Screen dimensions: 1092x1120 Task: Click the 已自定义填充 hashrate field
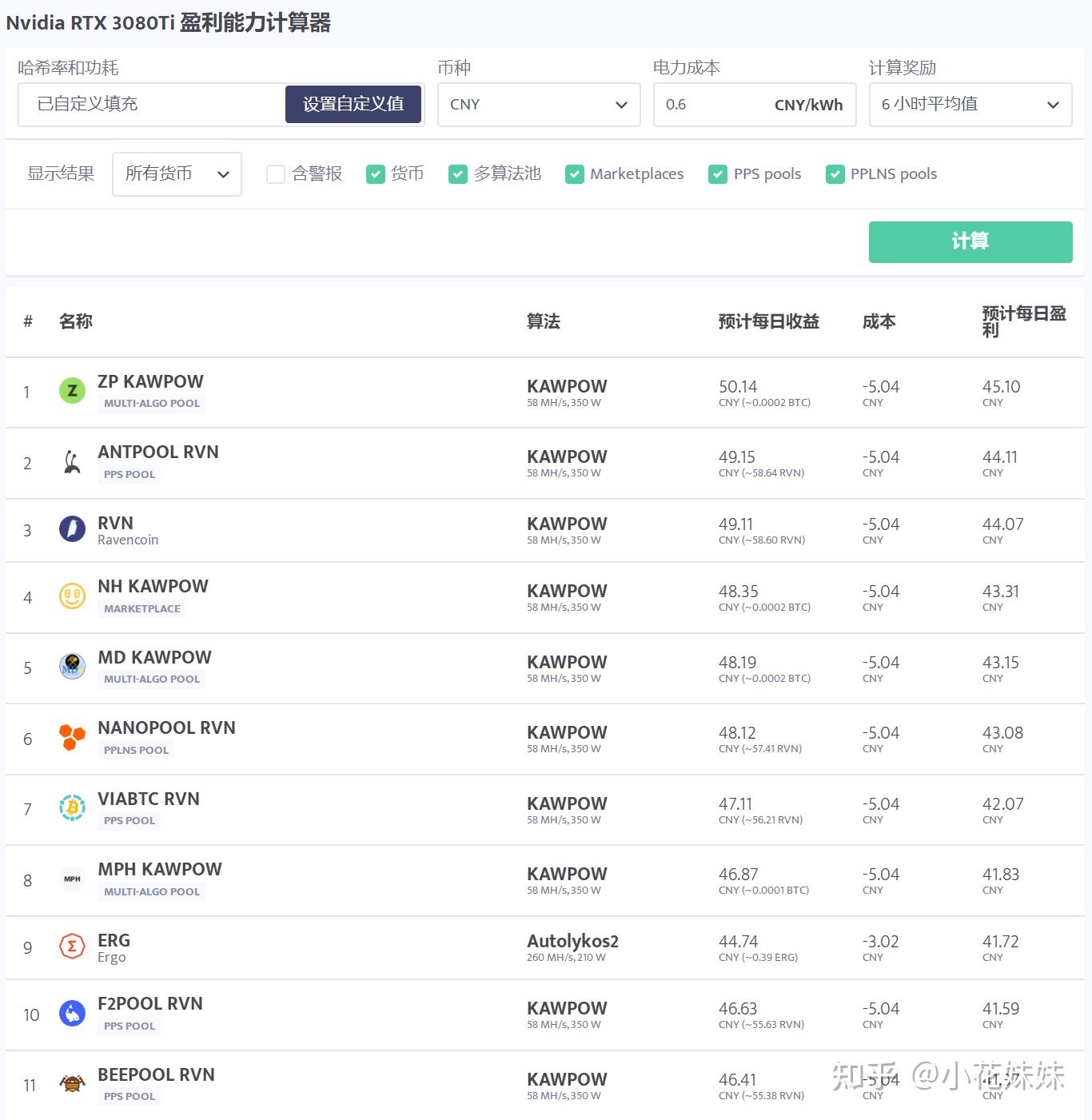tap(152, 105)
